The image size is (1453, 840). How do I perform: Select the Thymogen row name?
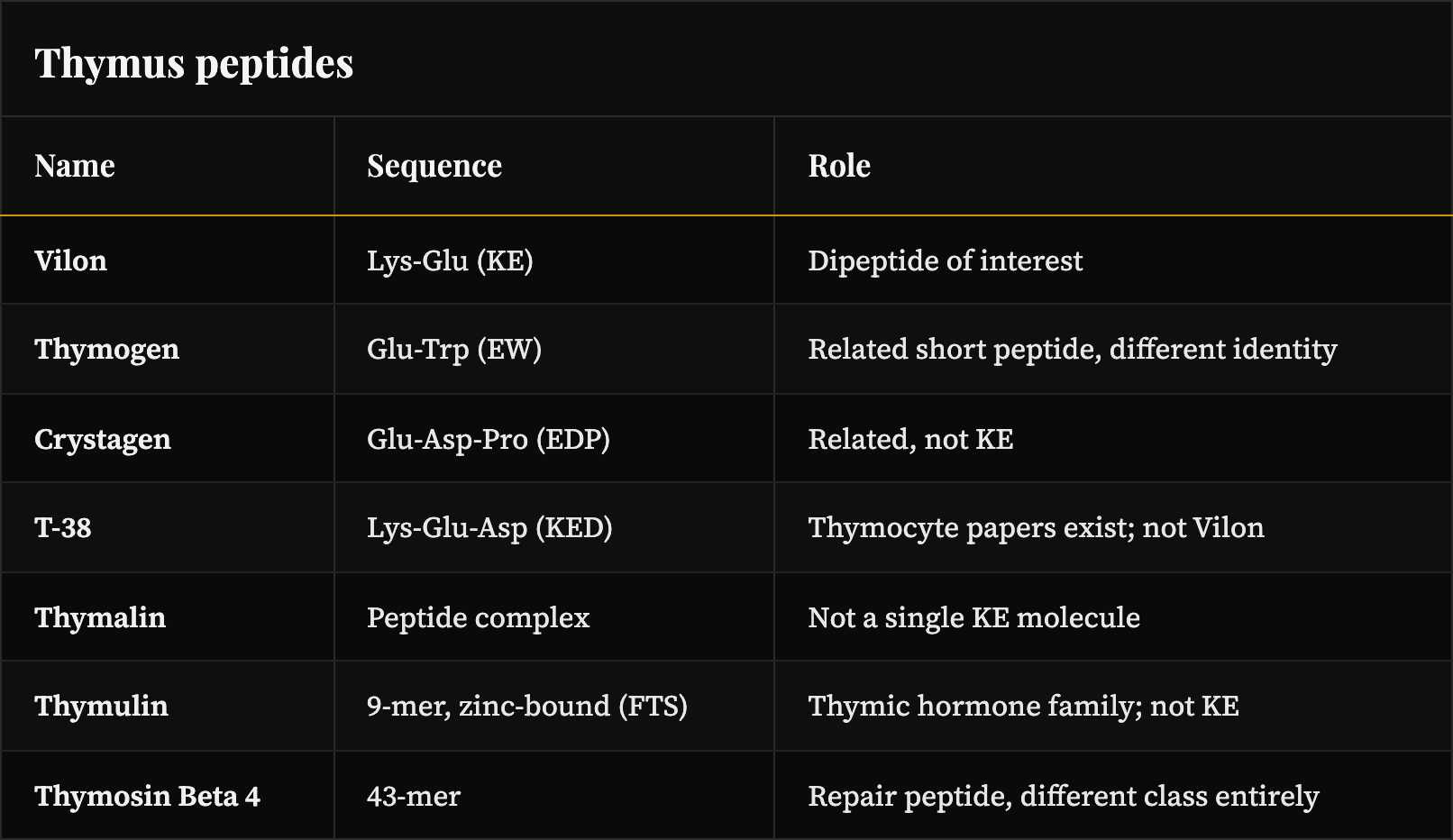point(167,349)
